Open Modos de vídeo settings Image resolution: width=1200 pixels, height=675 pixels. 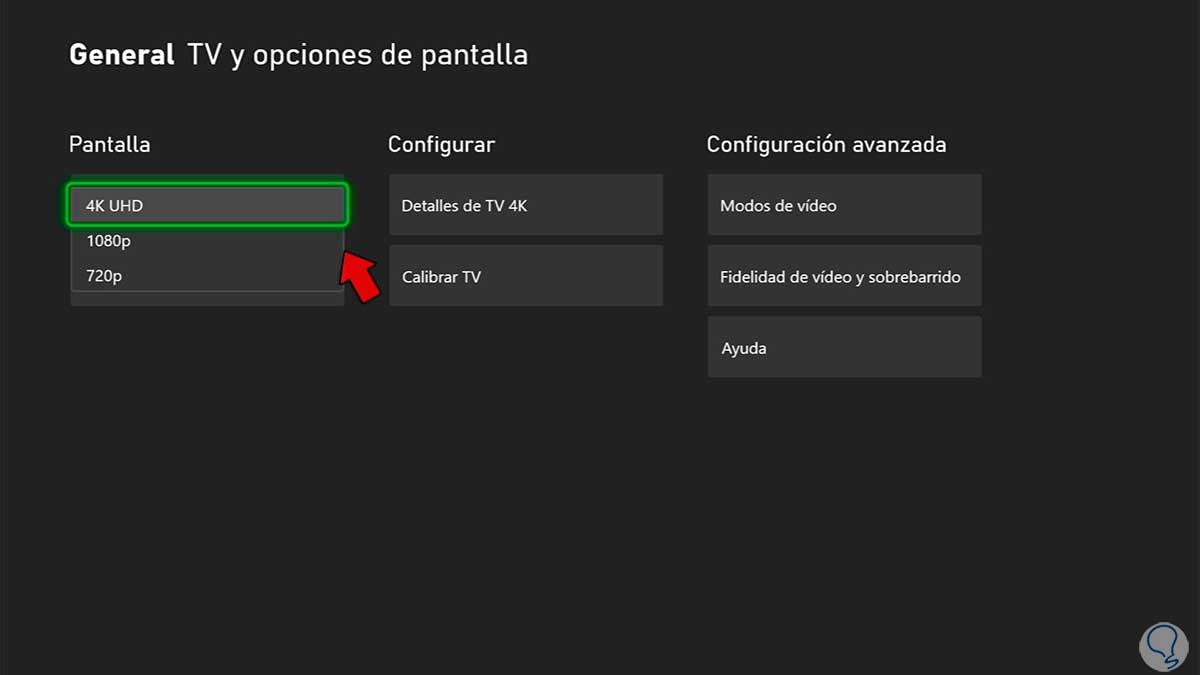[x=844, y=205]
